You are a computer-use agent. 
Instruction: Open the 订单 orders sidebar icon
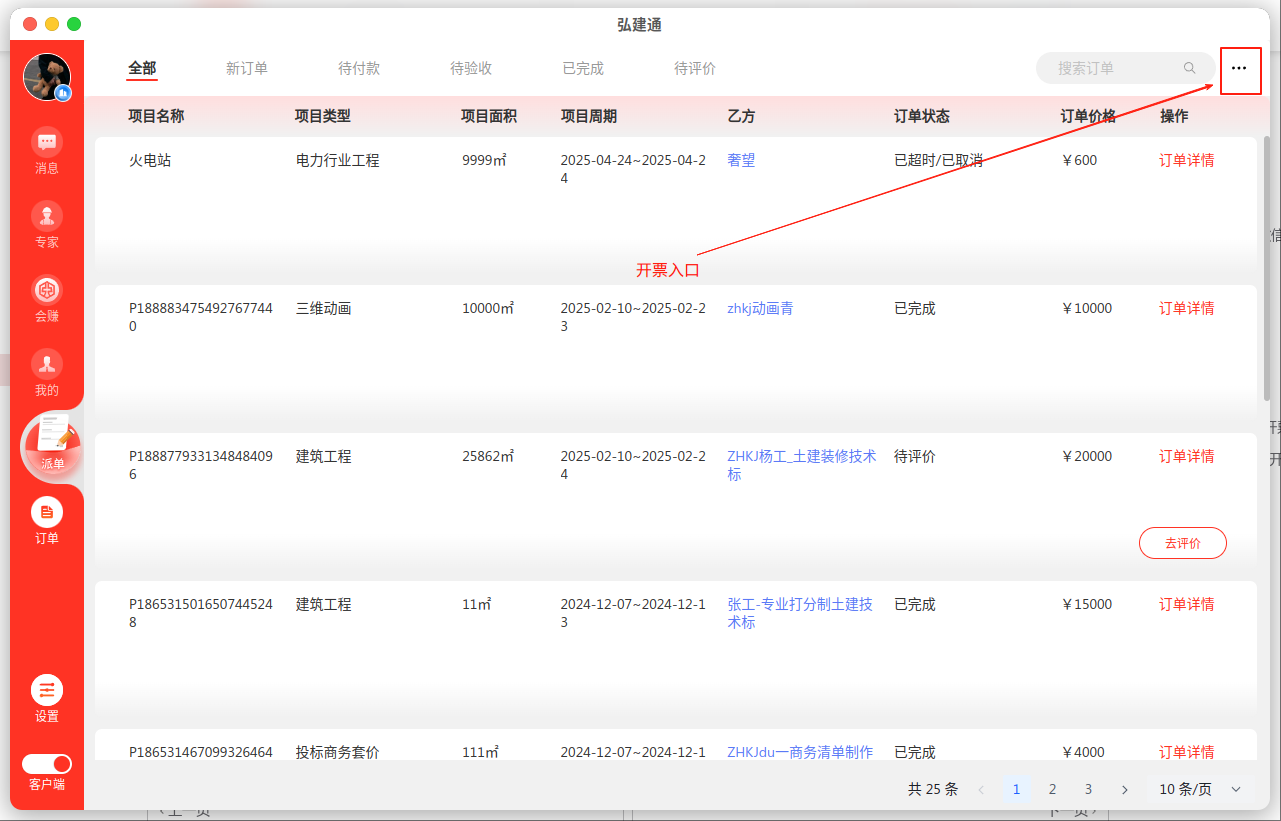(47, 513)
